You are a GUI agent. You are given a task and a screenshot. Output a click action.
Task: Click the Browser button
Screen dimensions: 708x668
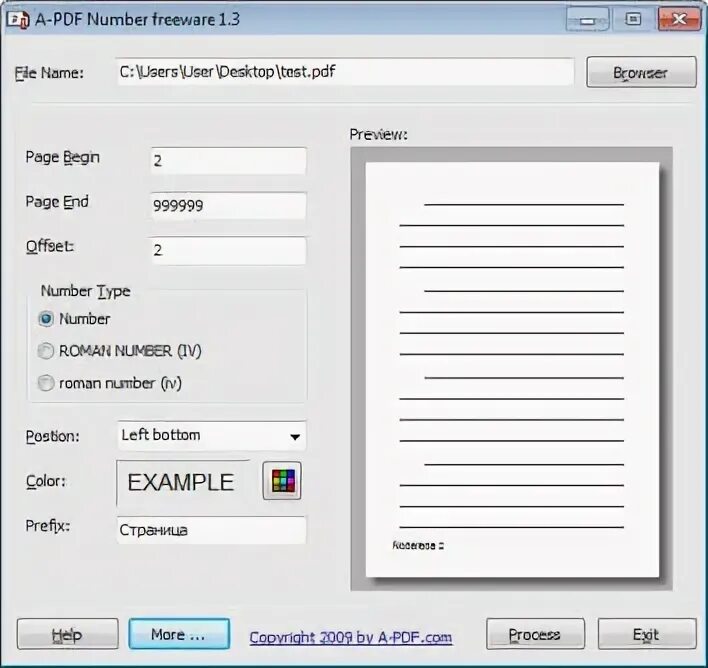coord(641,72)
